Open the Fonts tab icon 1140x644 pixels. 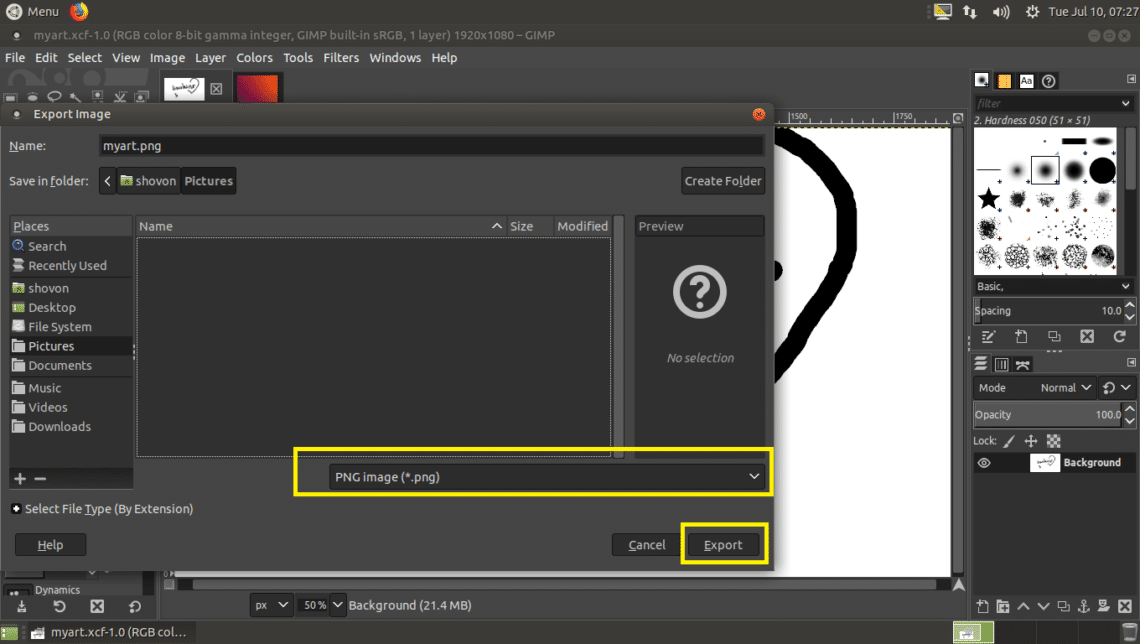coord(1026,81)
